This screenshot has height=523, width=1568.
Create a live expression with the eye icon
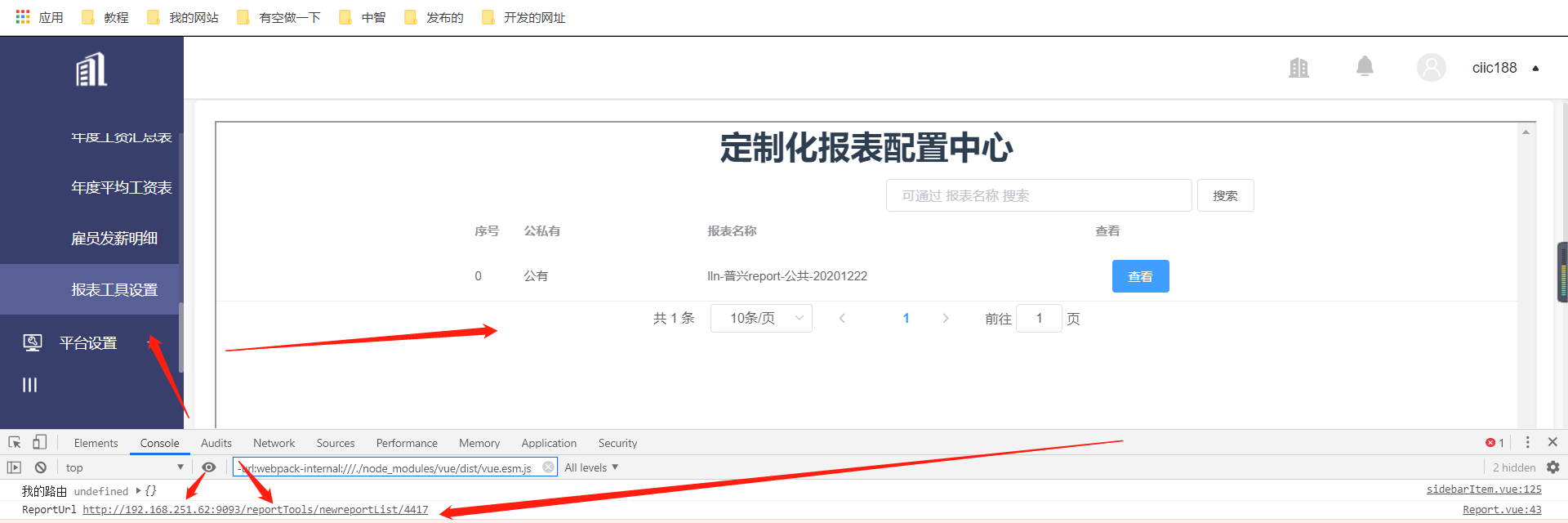click(x=209, y=467)
